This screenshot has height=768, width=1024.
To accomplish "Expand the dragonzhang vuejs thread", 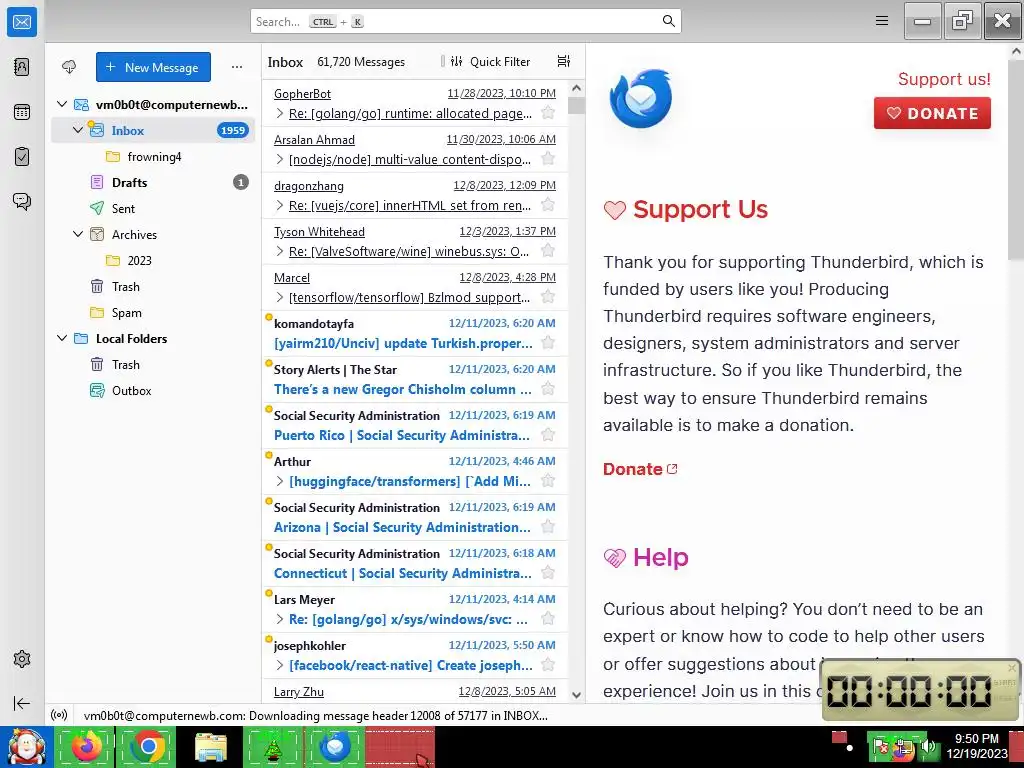I will 280,205.
